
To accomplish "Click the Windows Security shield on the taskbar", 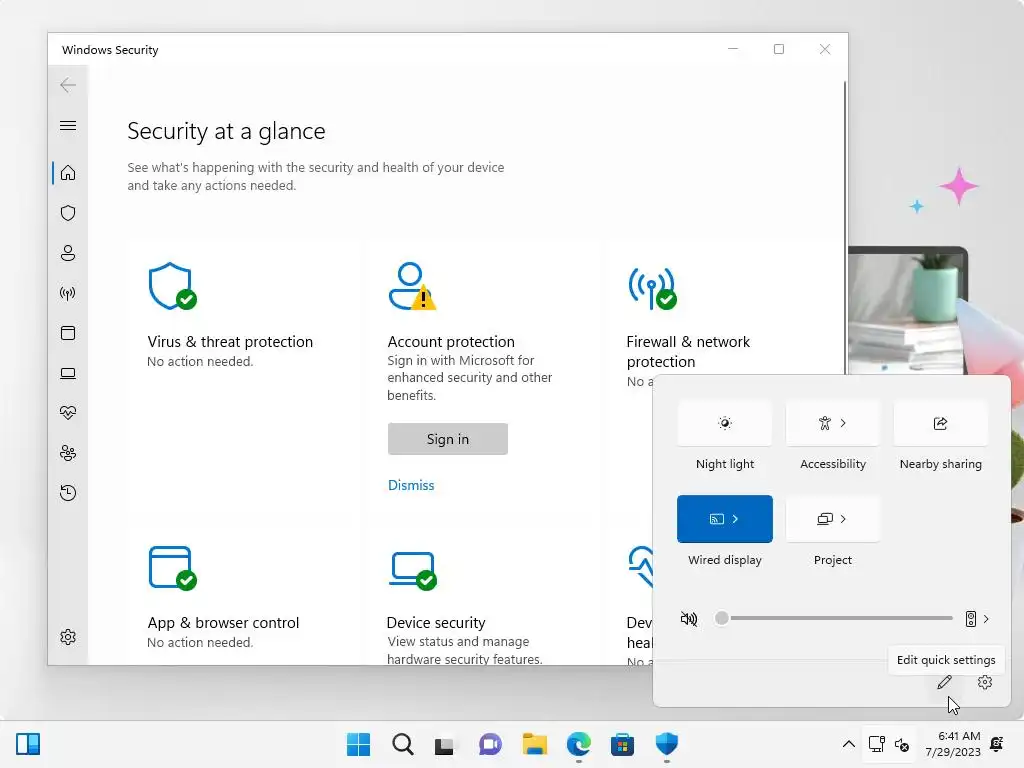I will pyautogui.click(x=667, y=744).
